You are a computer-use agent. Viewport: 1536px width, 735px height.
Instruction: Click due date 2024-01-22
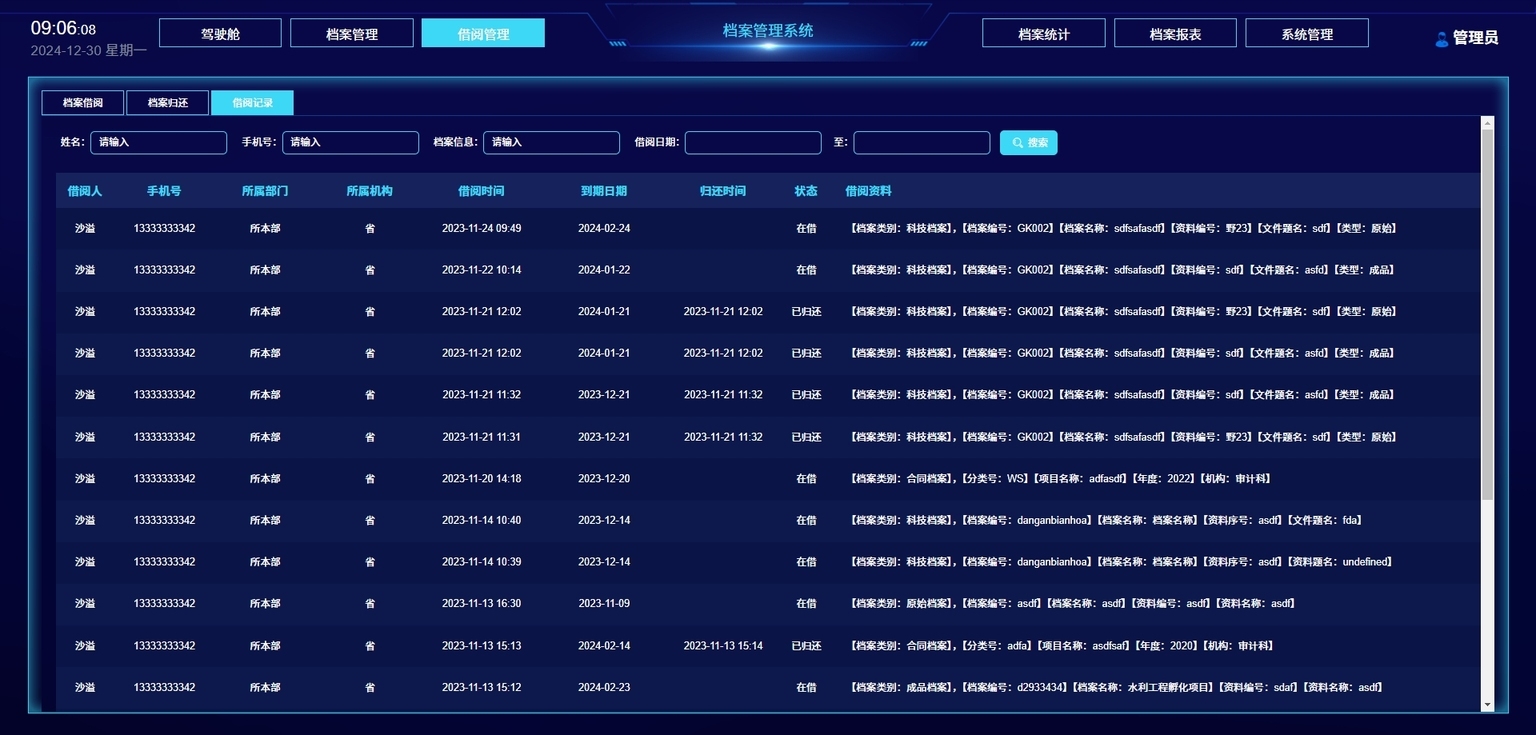(x=604, y=270)
